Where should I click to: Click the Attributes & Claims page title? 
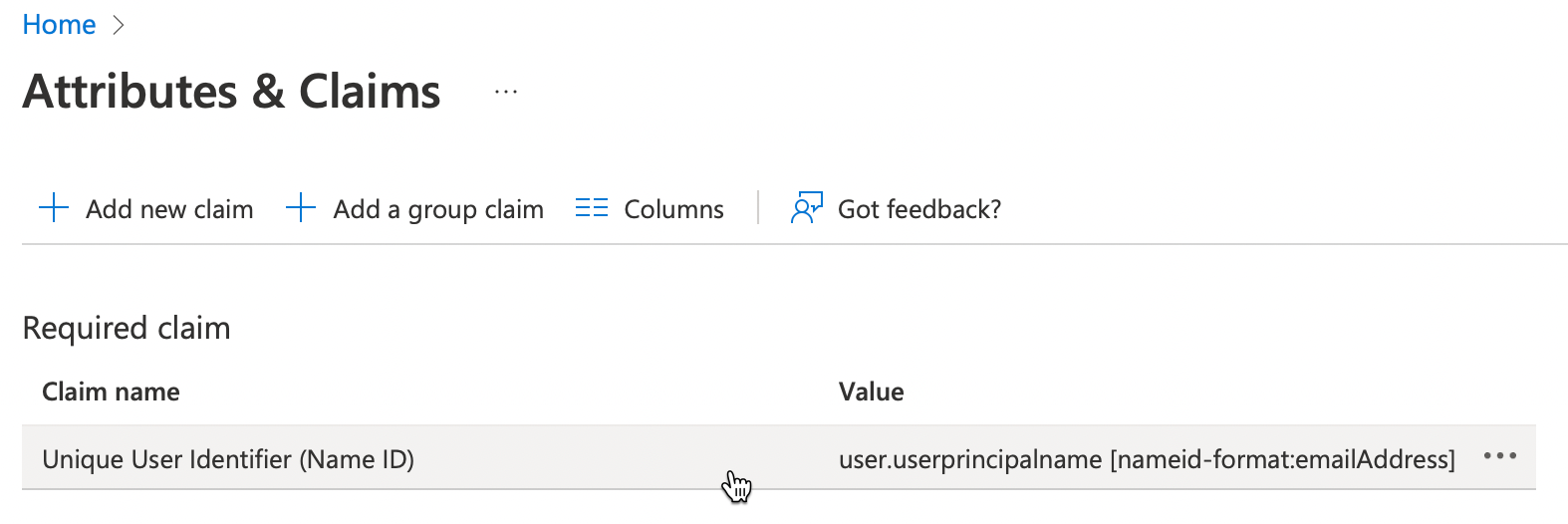[231, 92]
